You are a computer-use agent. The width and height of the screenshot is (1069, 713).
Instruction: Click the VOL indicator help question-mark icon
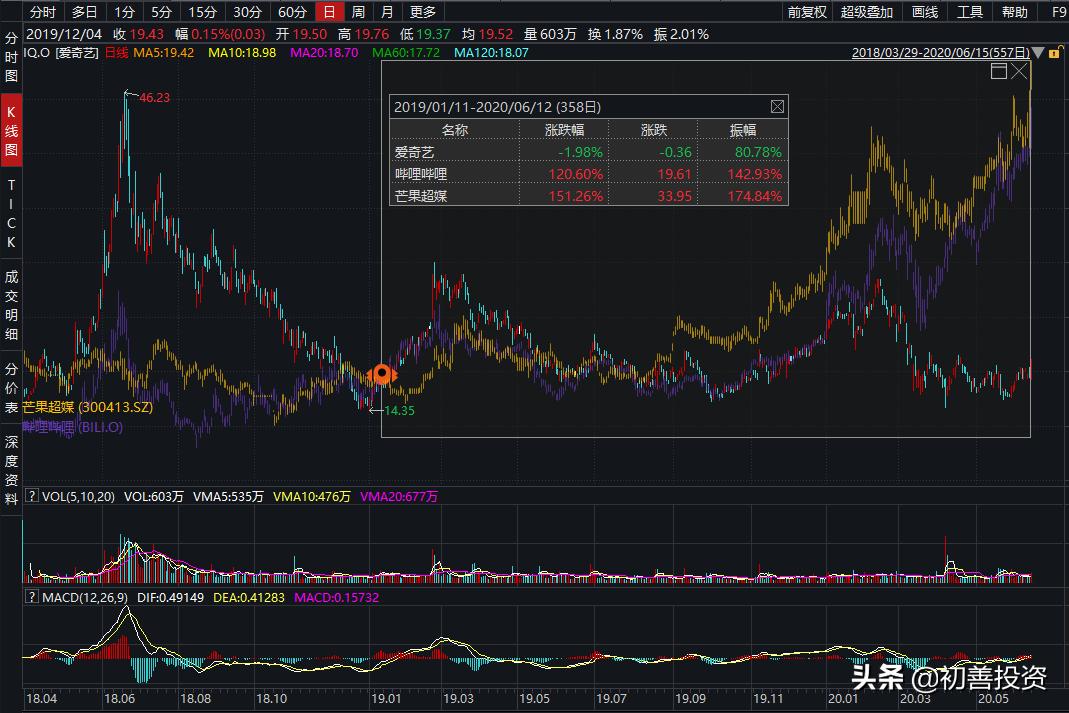coord(31,496)
